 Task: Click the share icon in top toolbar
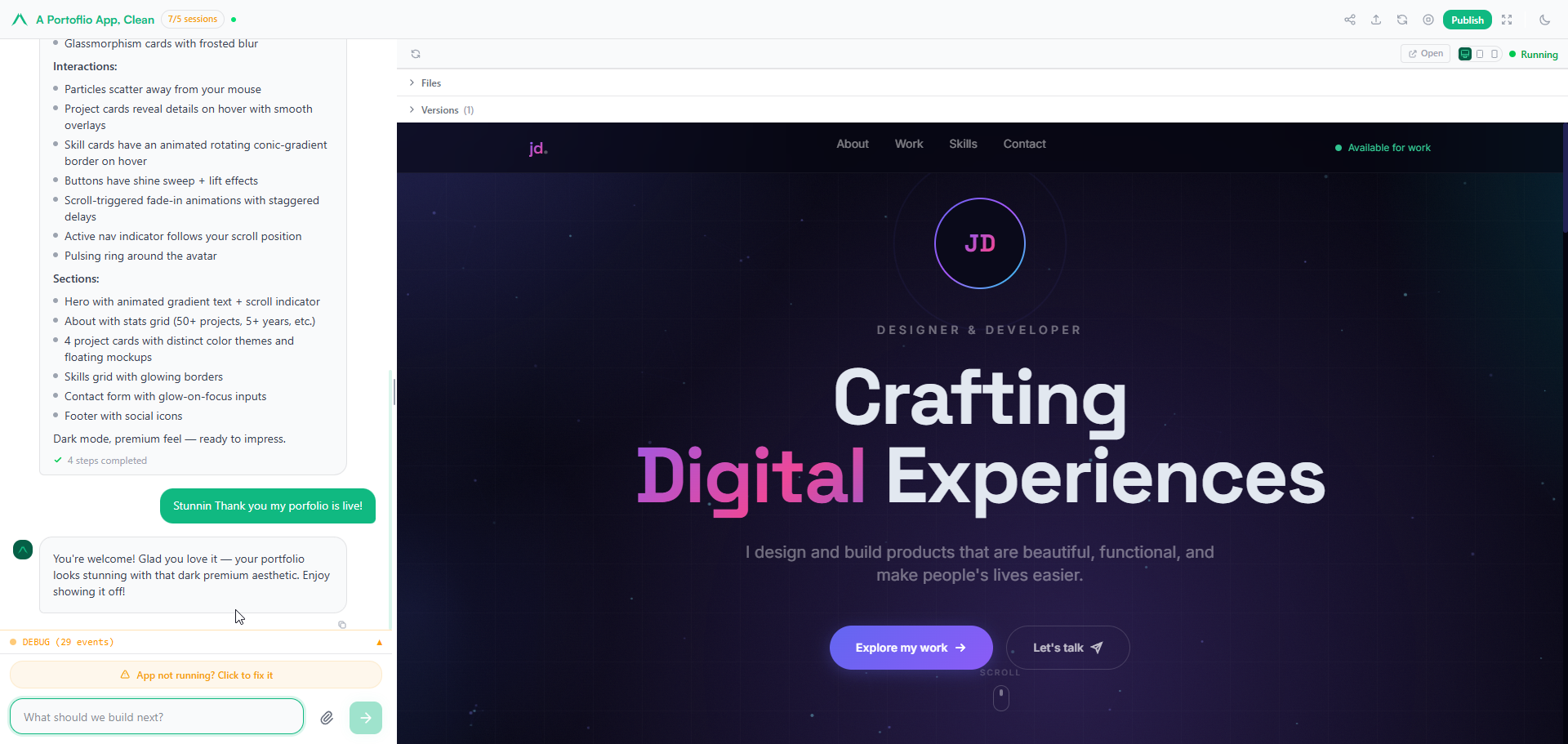point(1350,20)
